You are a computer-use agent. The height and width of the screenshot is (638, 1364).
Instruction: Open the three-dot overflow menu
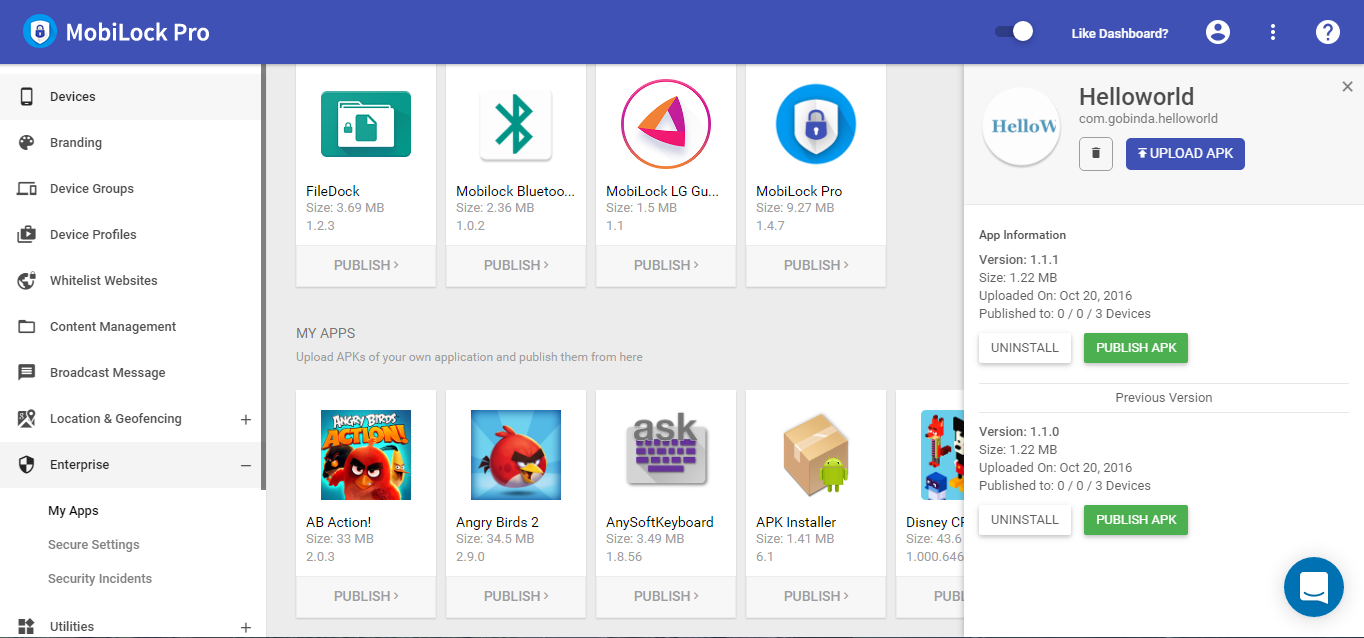(1273, 32)
